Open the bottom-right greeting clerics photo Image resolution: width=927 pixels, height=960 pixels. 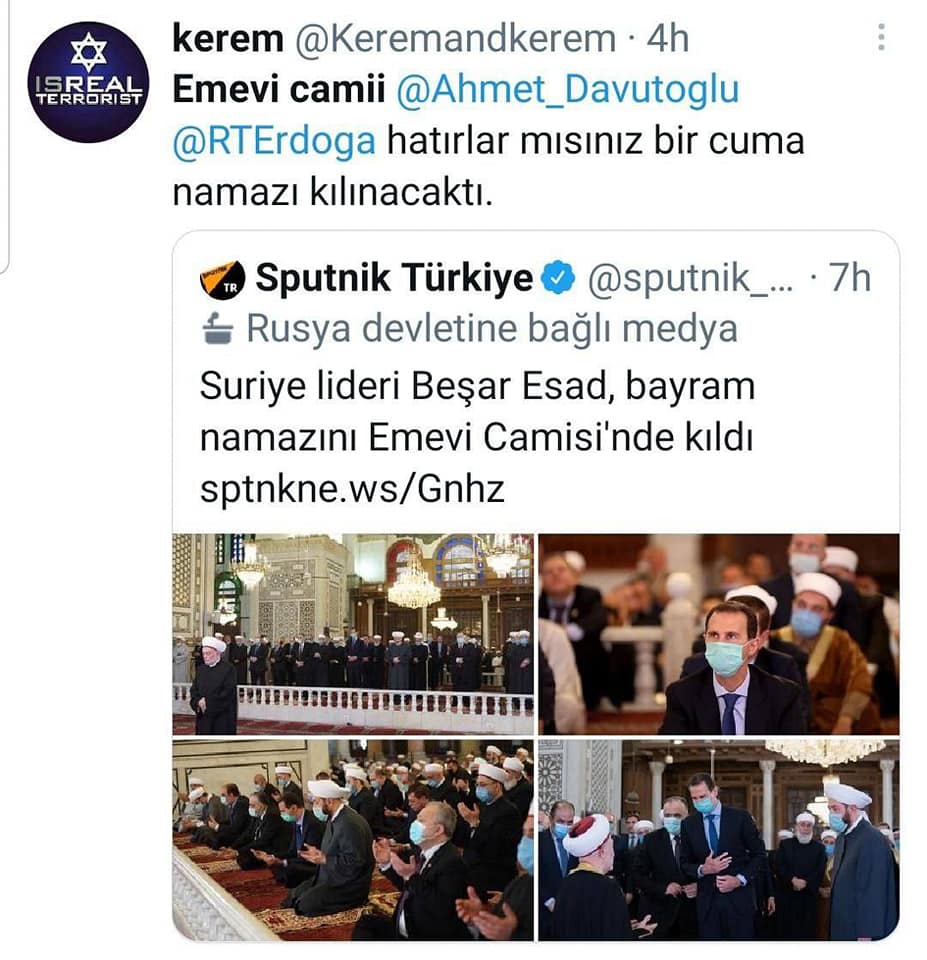719,840
